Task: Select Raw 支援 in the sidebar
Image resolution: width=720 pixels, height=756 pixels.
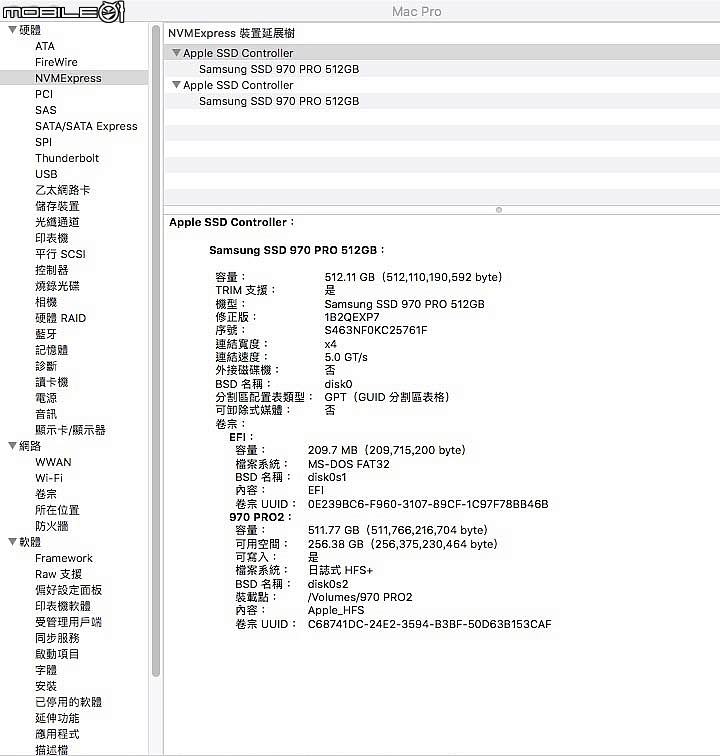Action: click(58, 574)
